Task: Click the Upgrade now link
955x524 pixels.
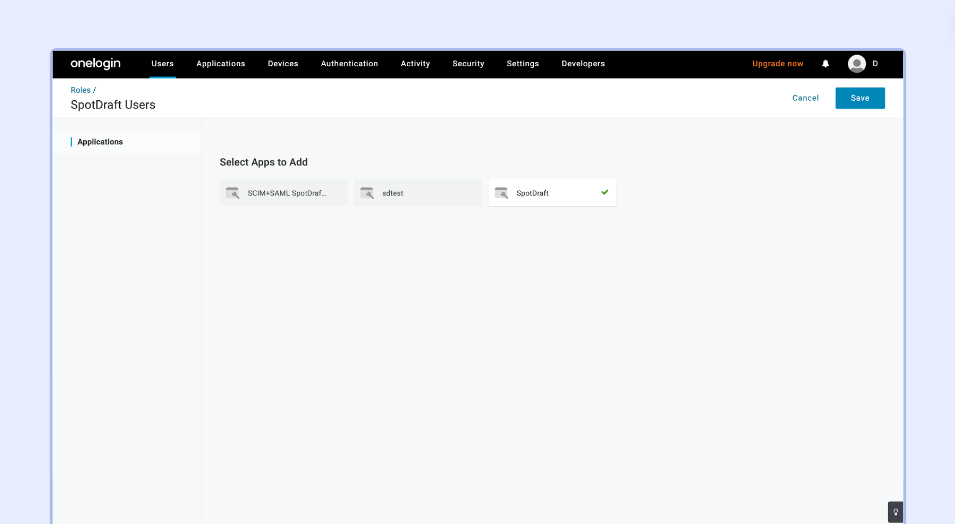Action: click(778, 63)
